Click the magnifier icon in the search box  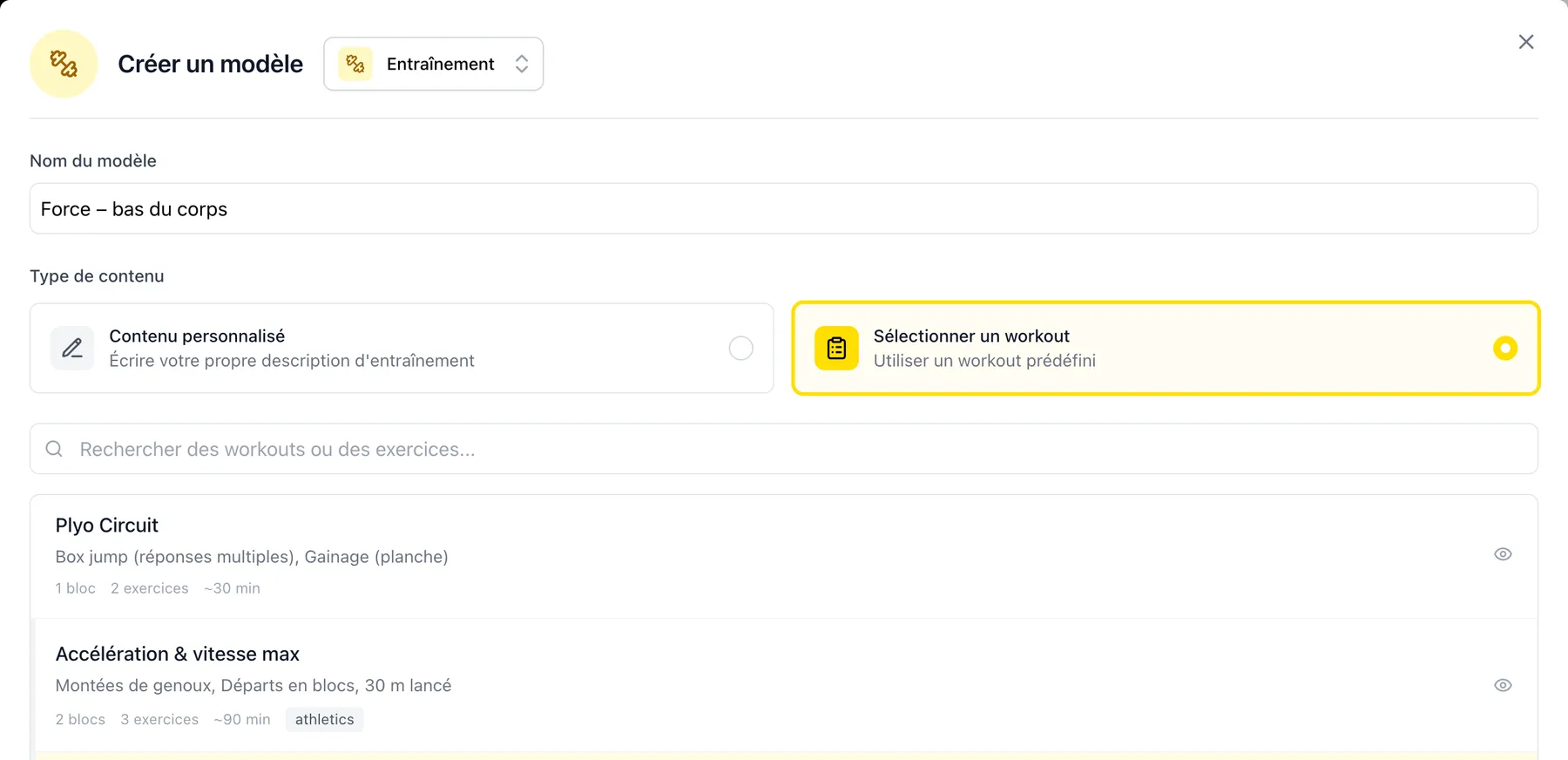[54, 449]
